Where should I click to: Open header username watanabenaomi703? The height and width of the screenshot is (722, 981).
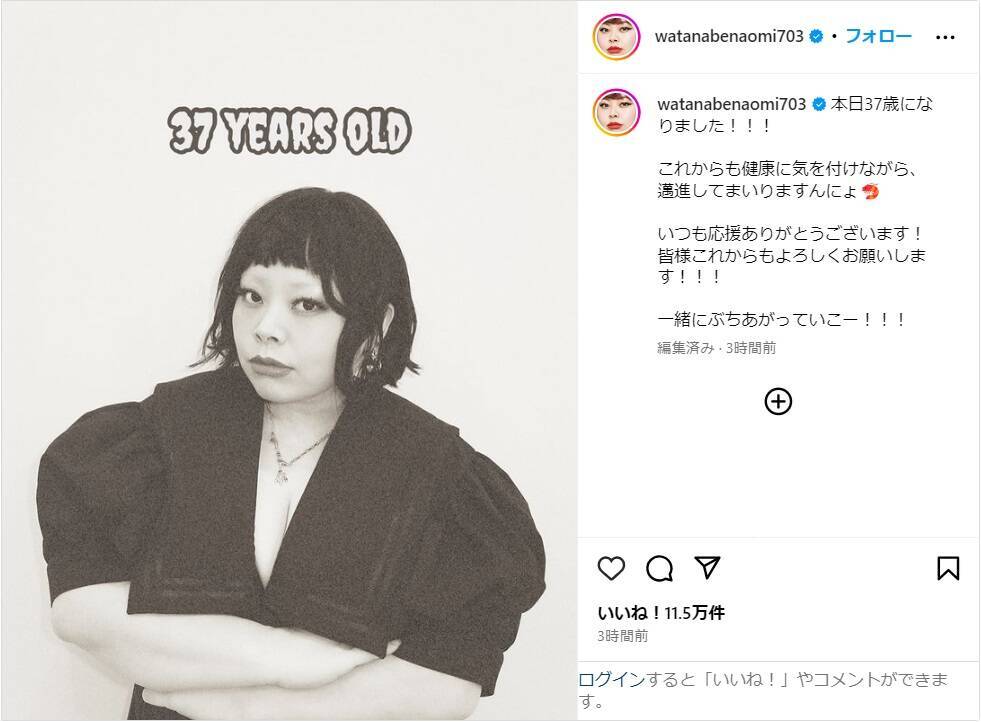click(729, 36)
